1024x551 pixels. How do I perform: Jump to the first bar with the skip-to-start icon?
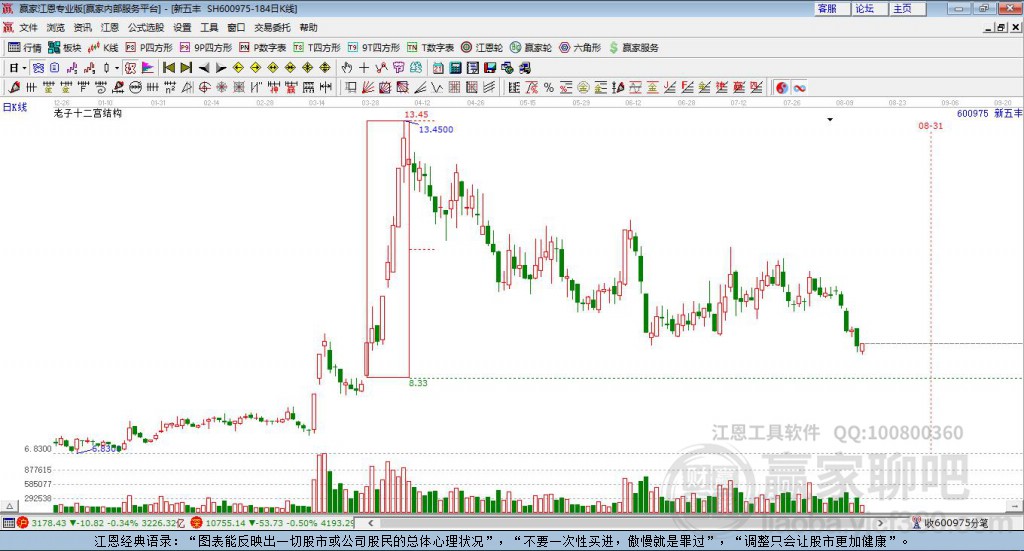[x=168, y=68]
